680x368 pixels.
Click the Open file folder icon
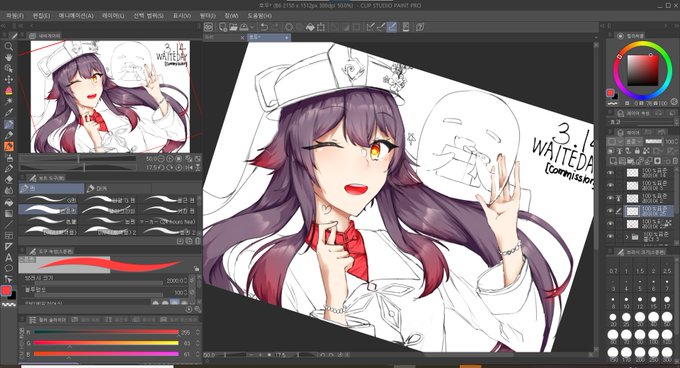point(233,27)
